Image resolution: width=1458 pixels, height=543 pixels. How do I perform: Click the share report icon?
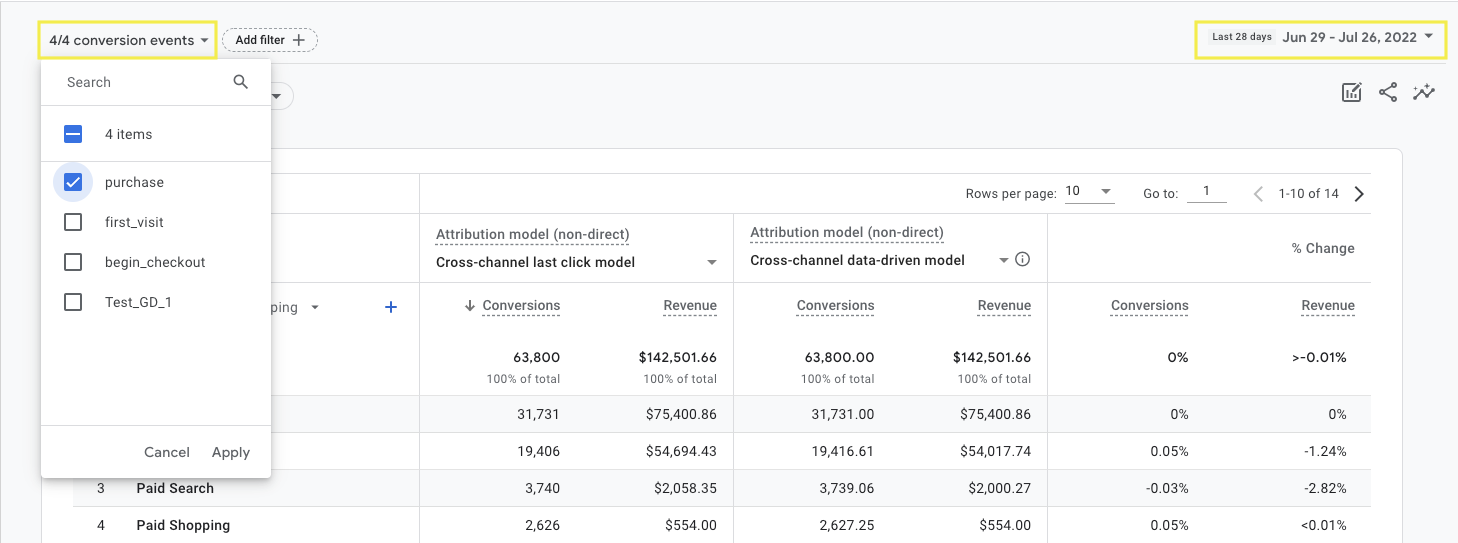[x=1388, y=92]
